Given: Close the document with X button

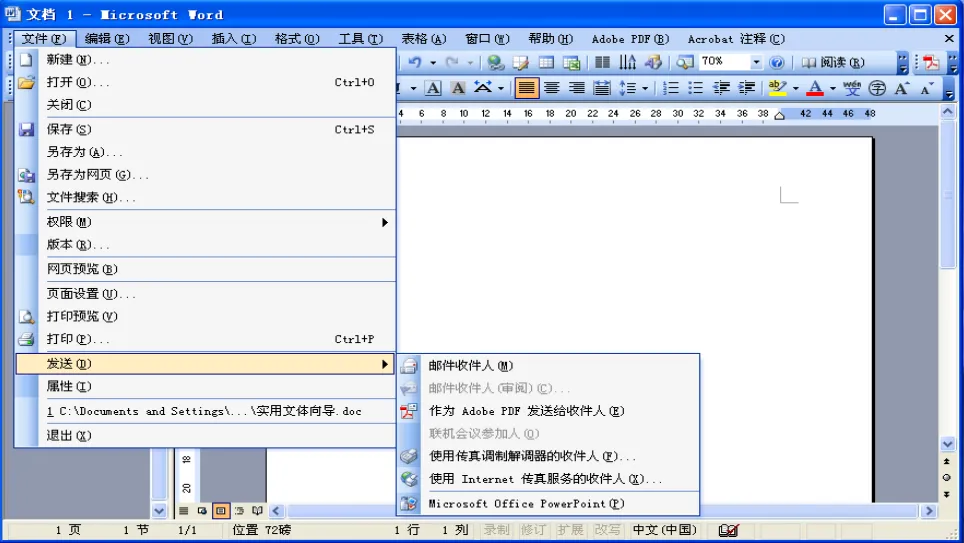Looking at the screenshot, I should pos(949,39).
